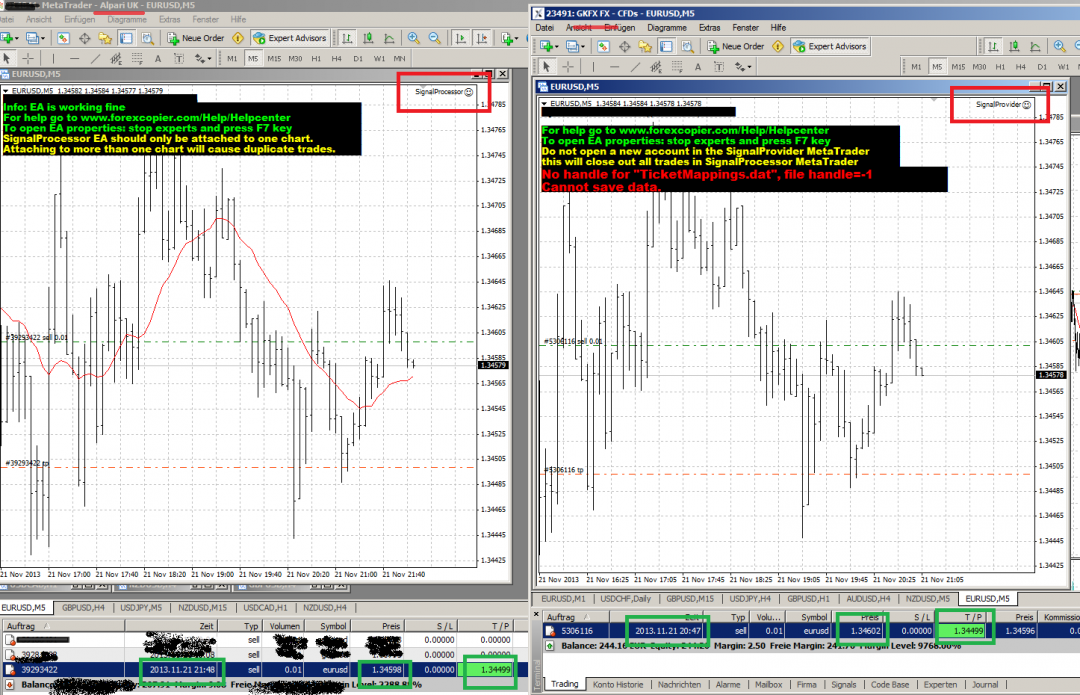This screenshot has width=1080, height=695.
Task: Switch to the Konto Historie terminal tab
Action: point(617,684)
